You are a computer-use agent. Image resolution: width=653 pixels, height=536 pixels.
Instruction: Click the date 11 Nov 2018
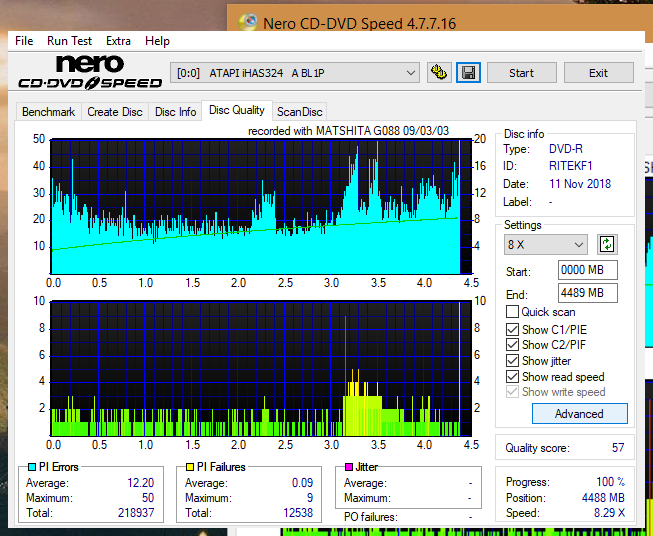tap(580, 184)
